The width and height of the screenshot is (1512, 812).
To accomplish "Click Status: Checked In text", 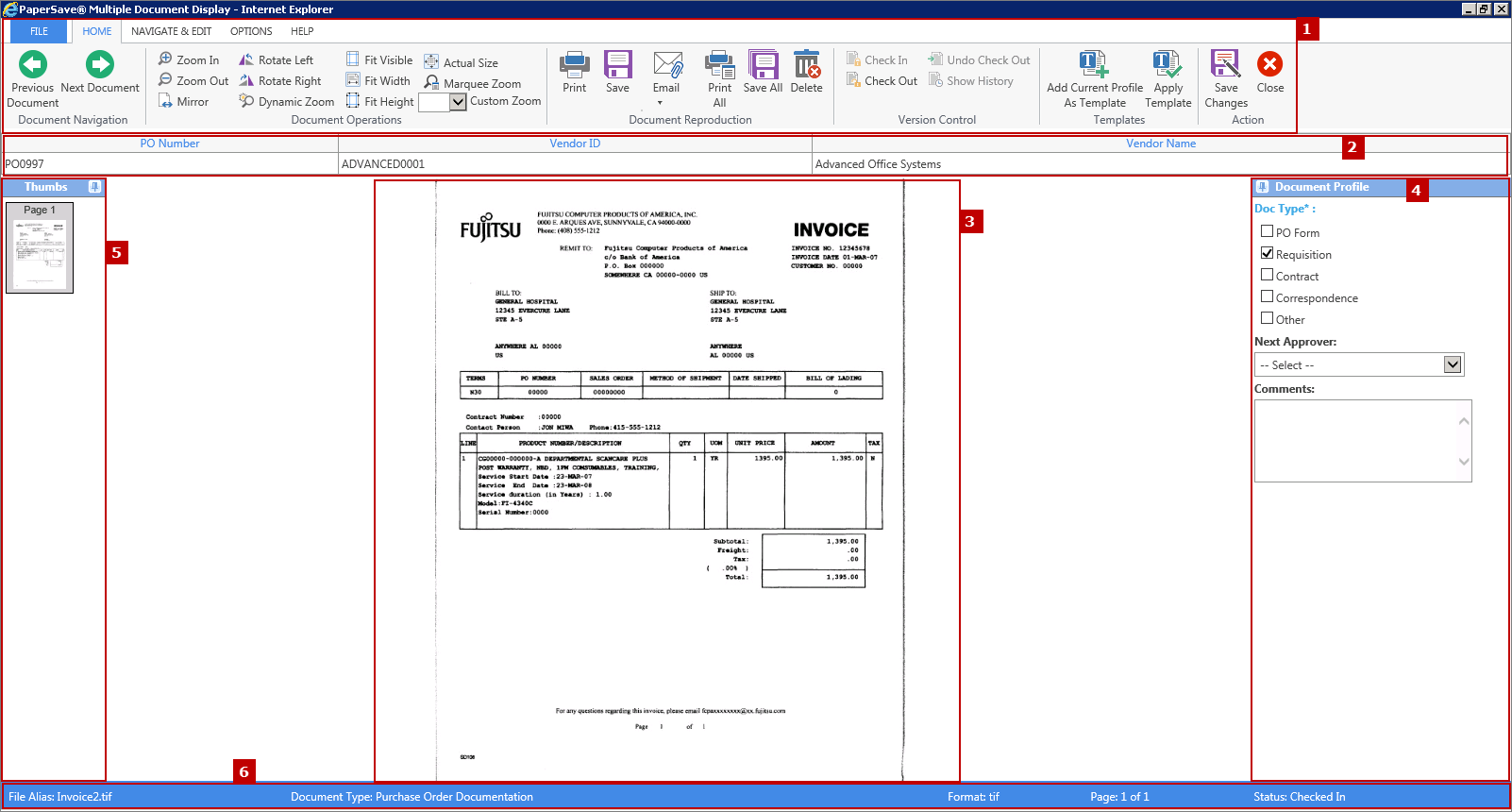I will (x=1299, y=796).
